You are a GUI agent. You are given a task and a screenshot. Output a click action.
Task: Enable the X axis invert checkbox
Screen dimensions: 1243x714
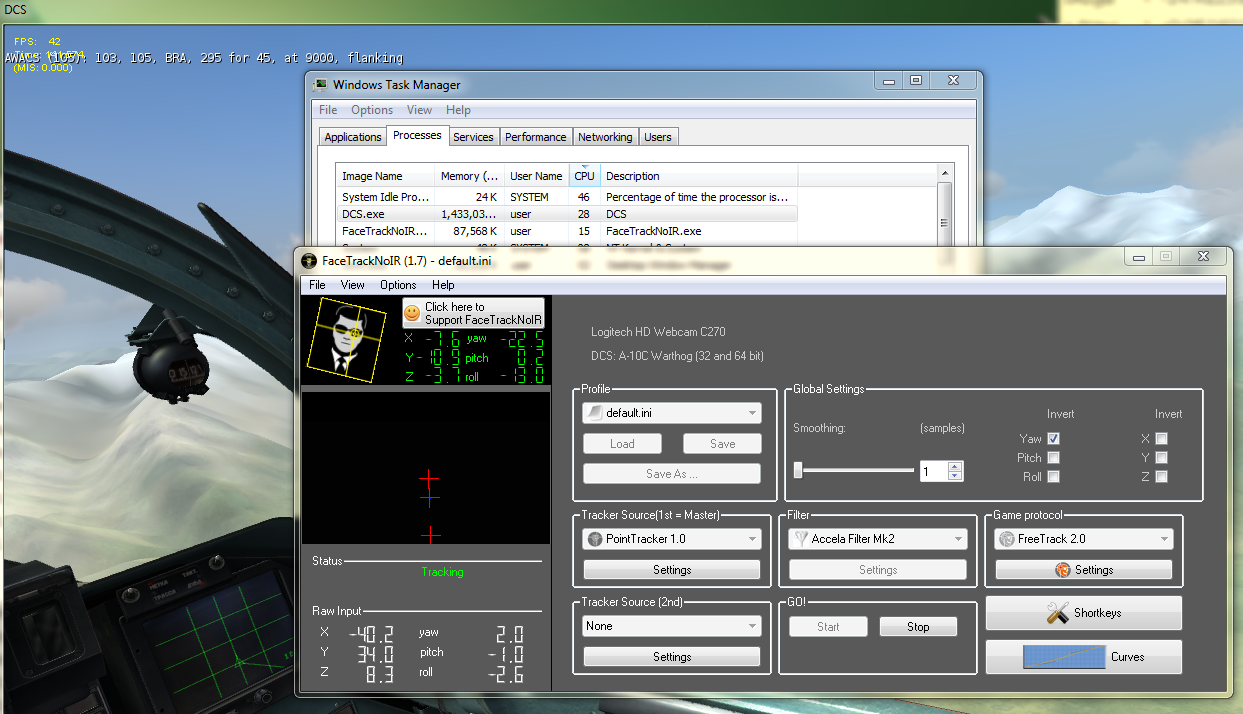coord(1161,438)
